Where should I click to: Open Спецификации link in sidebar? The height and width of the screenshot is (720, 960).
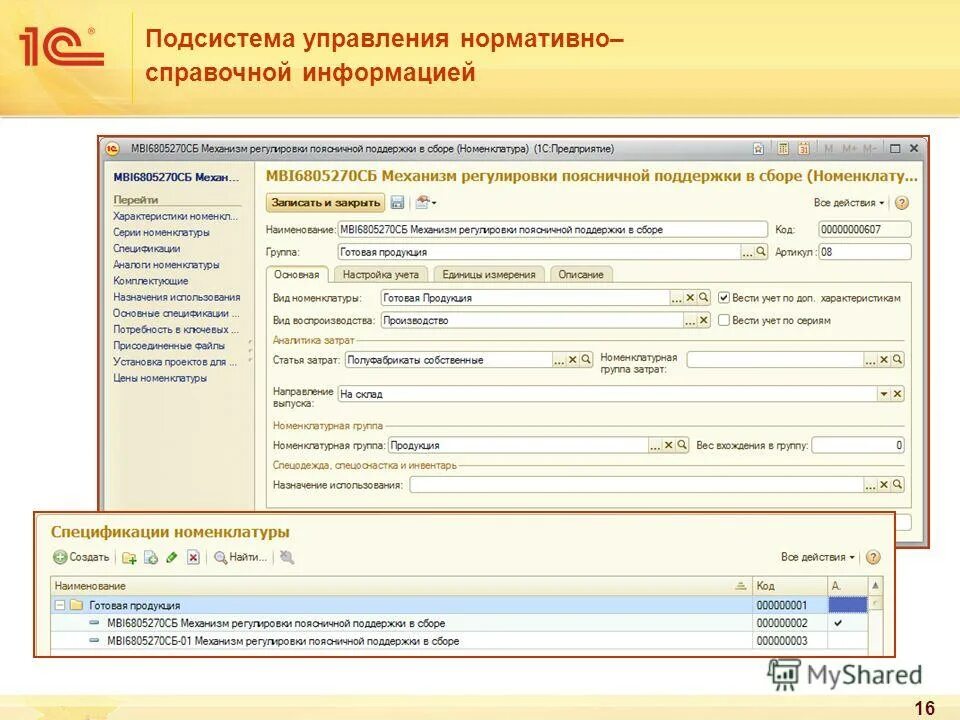(146, 249)
